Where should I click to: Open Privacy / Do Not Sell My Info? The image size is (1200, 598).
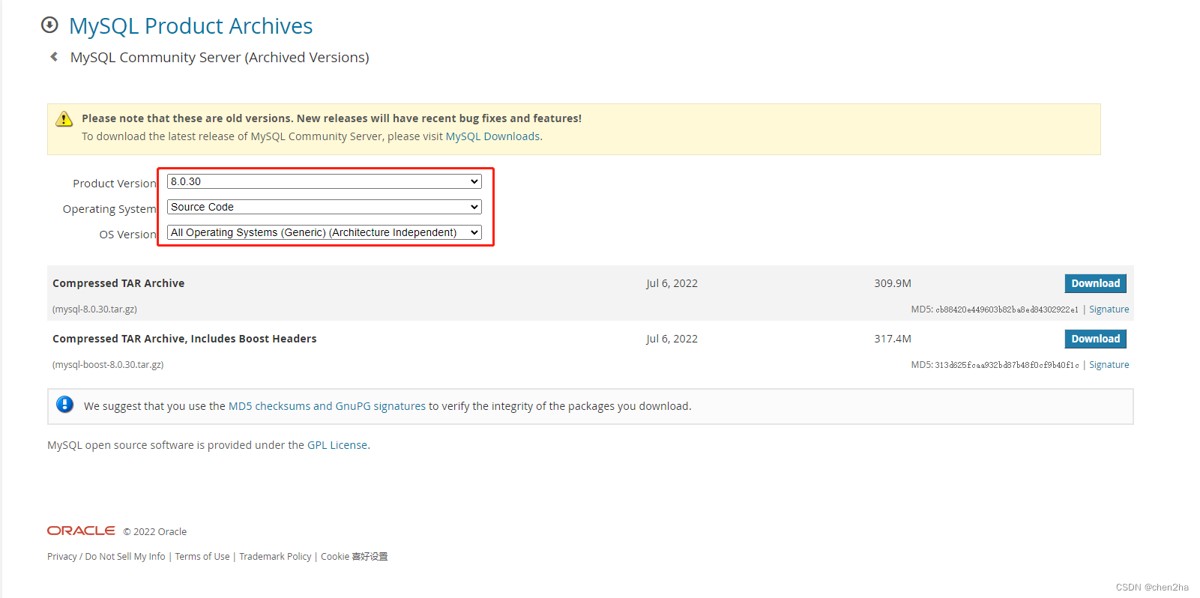(106, 557)
